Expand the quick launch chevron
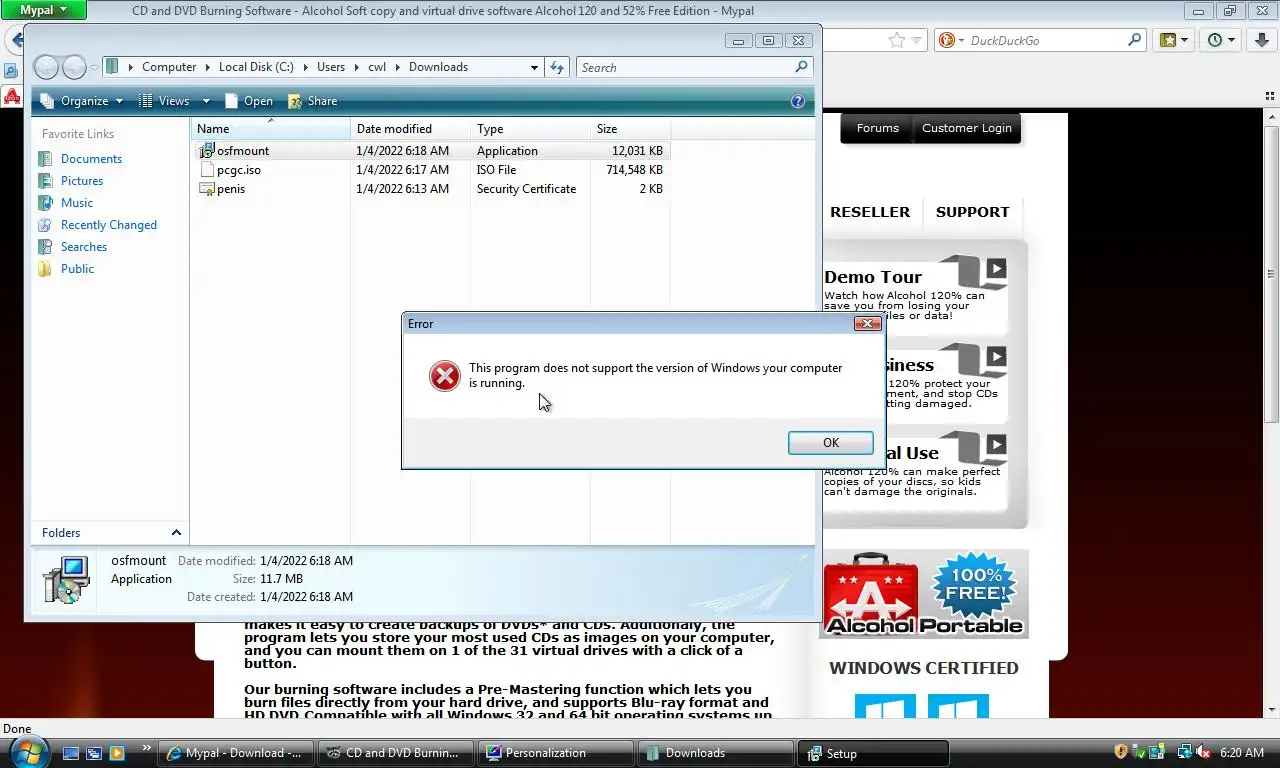1280x768 pixels. pyautogui.click(x=147, y=748)
